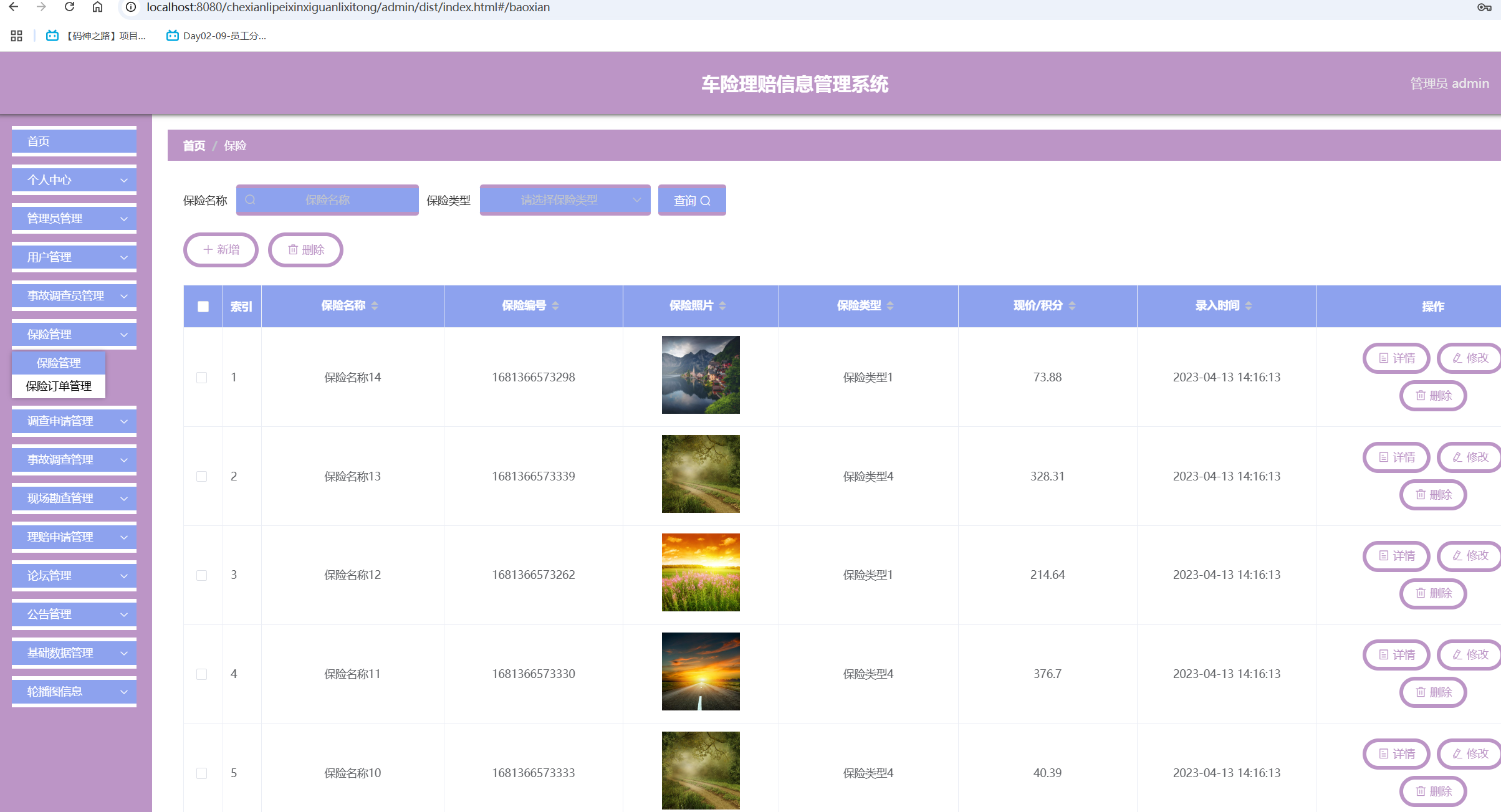Click the 查询 search button
The height and width of the screenshot is (812, 1501).
pyautogui.click(x=692, y=200)
